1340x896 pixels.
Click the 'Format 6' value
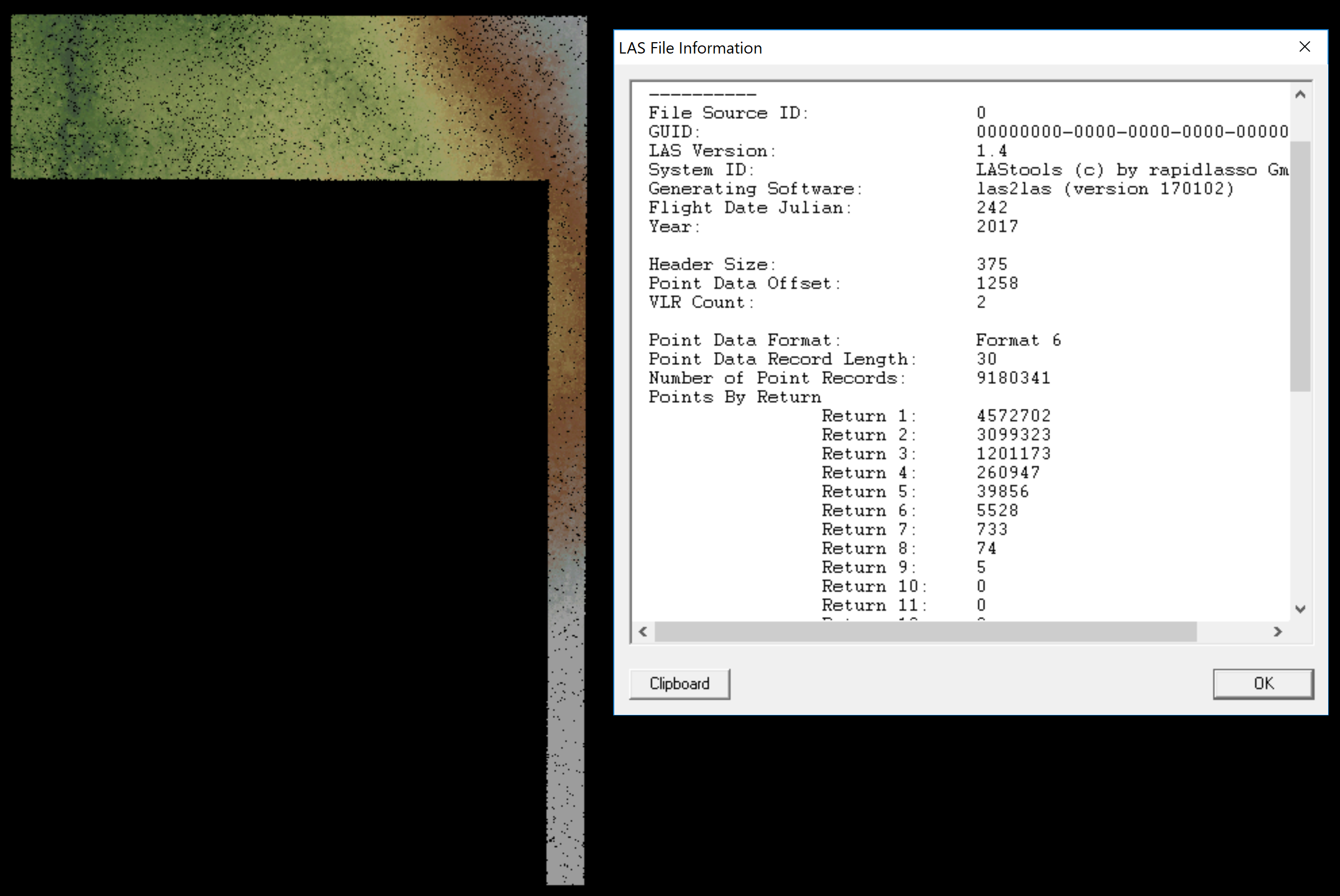(1018, 340)
